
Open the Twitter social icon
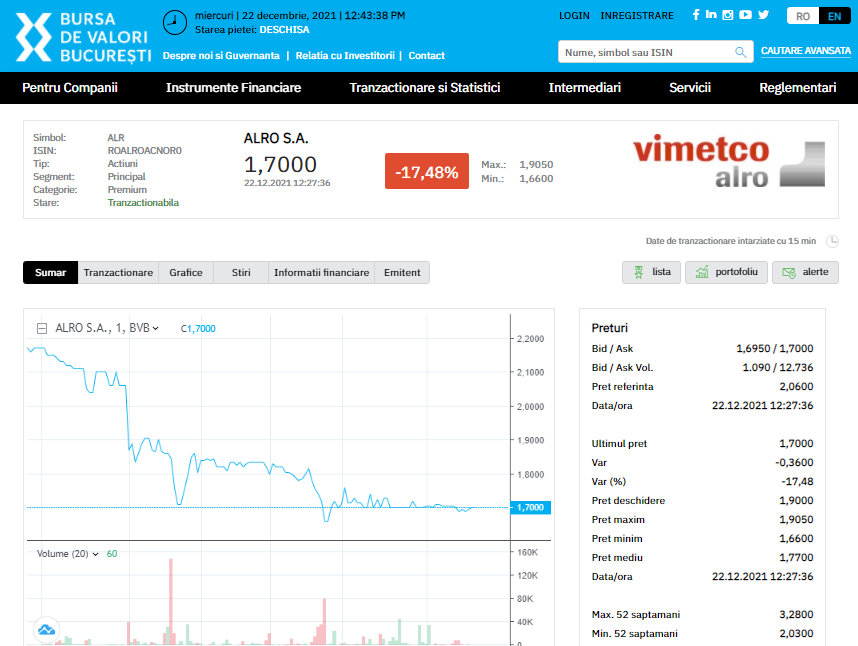click(x=763, y=15)
